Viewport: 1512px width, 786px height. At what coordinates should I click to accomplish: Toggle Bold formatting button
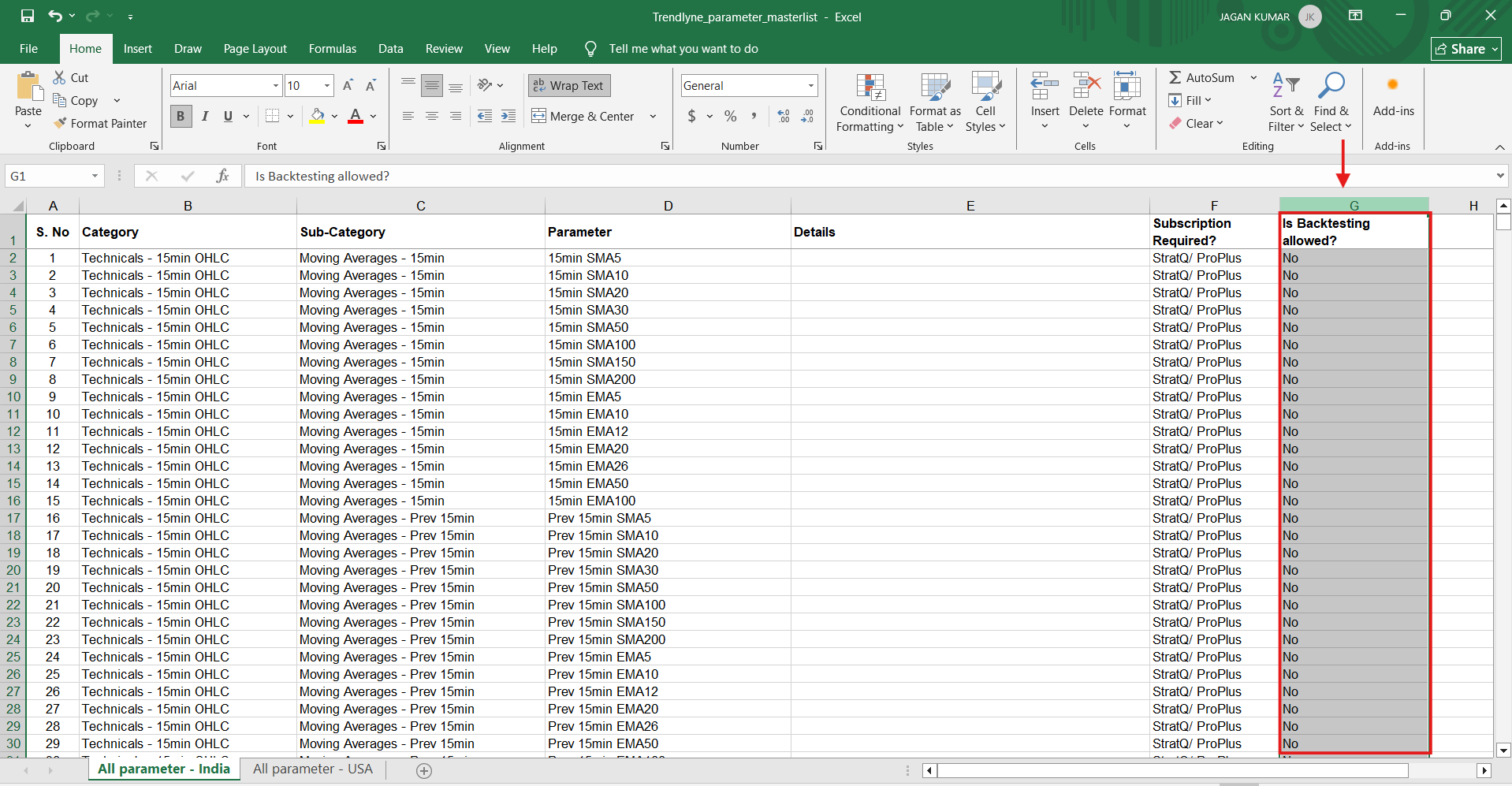pos(181,116)
